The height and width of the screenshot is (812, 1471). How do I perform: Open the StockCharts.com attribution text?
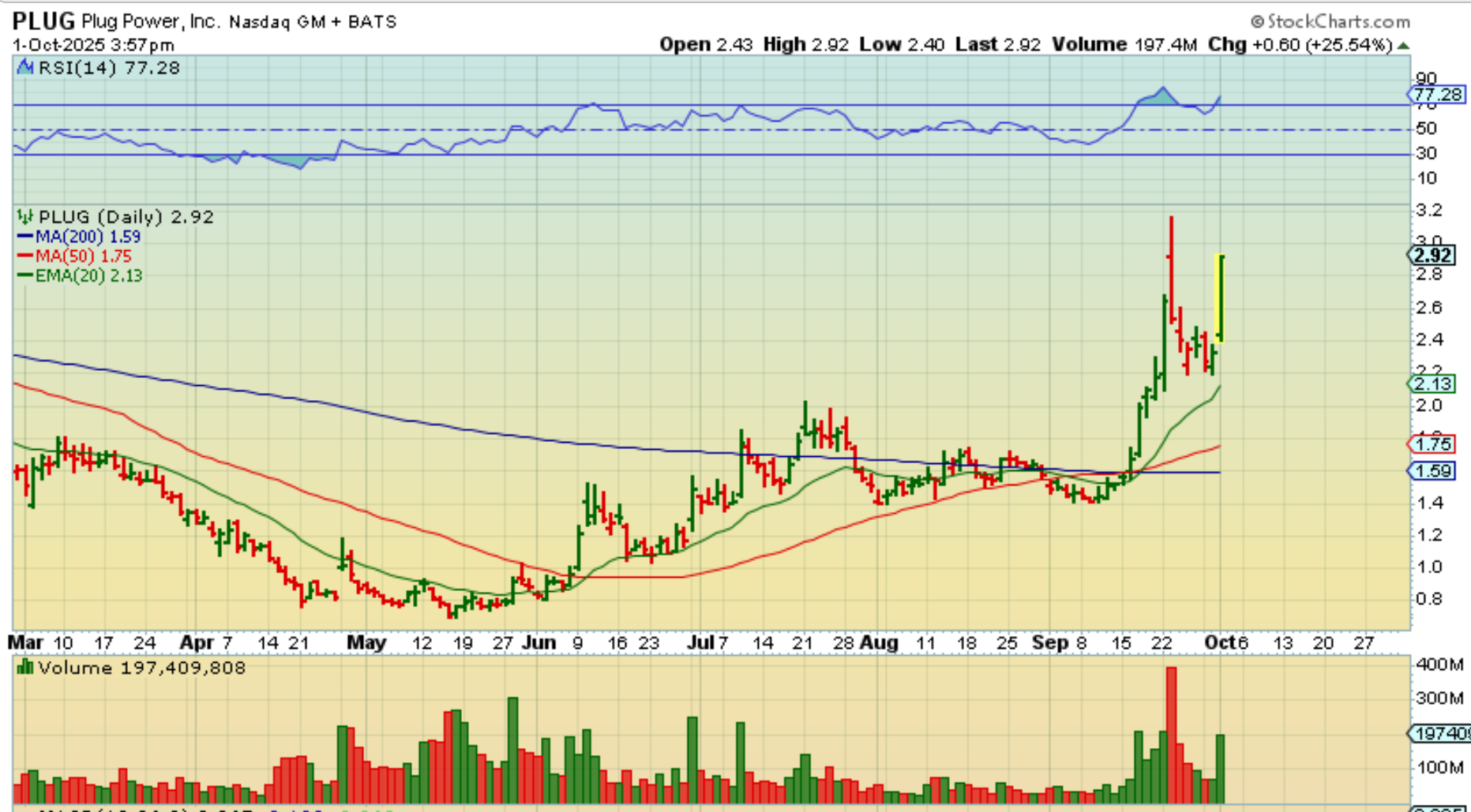pos(1330,21)
